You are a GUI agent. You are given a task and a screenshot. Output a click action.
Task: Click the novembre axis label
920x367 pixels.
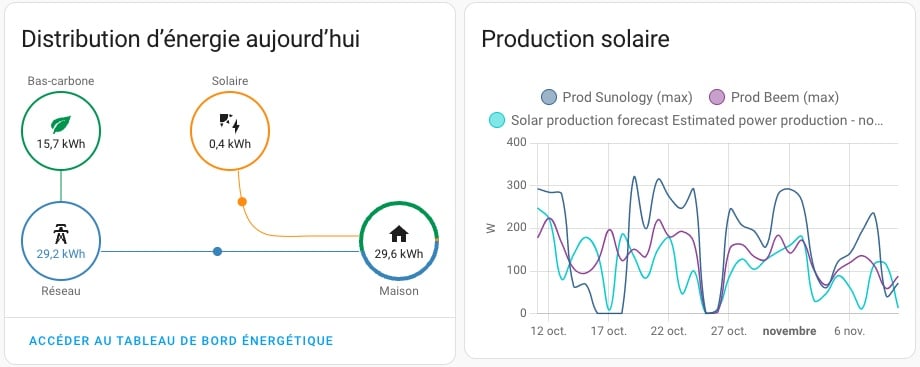coord(789,331)
